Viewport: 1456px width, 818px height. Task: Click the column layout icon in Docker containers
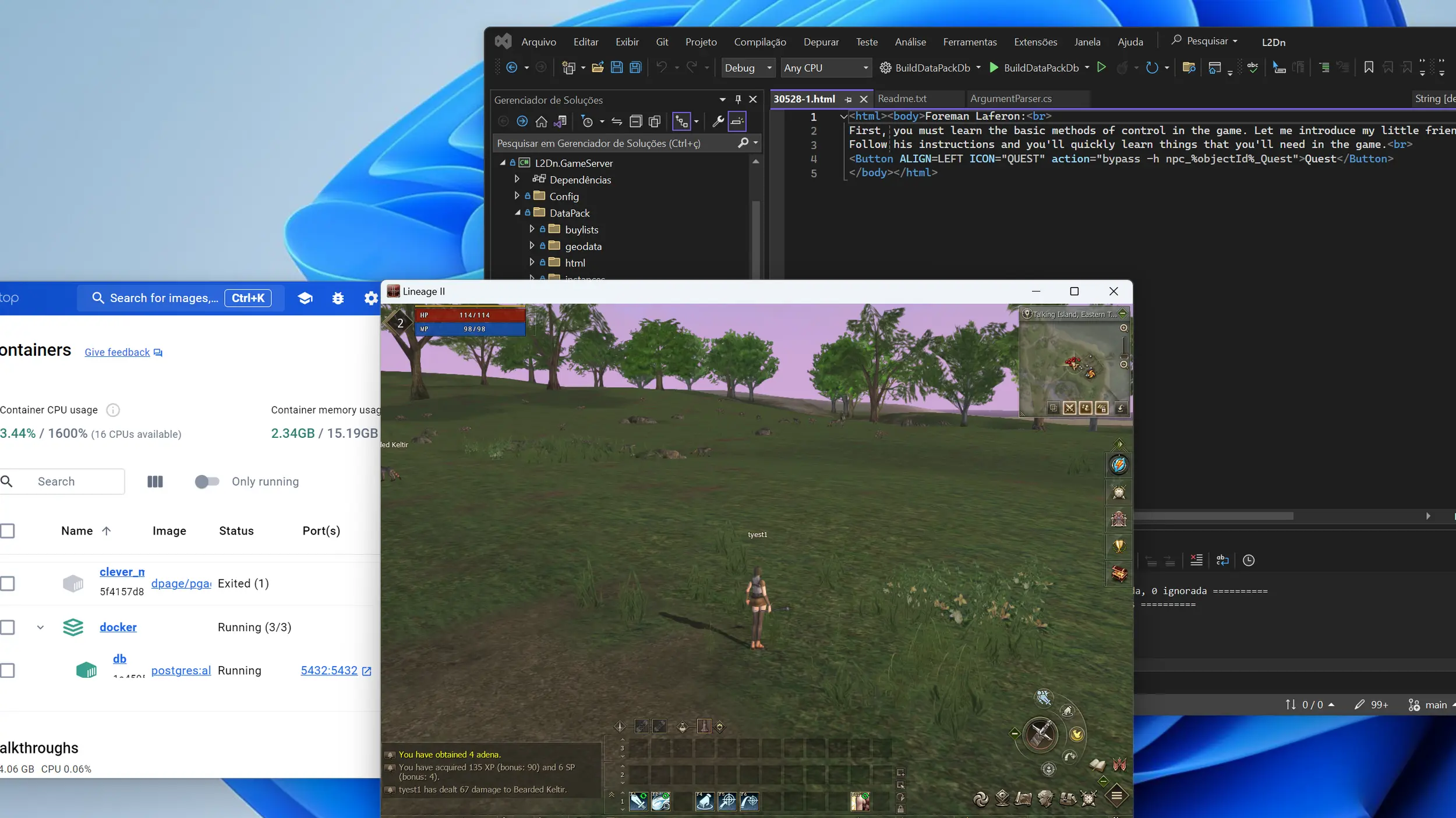click(155, 481)
